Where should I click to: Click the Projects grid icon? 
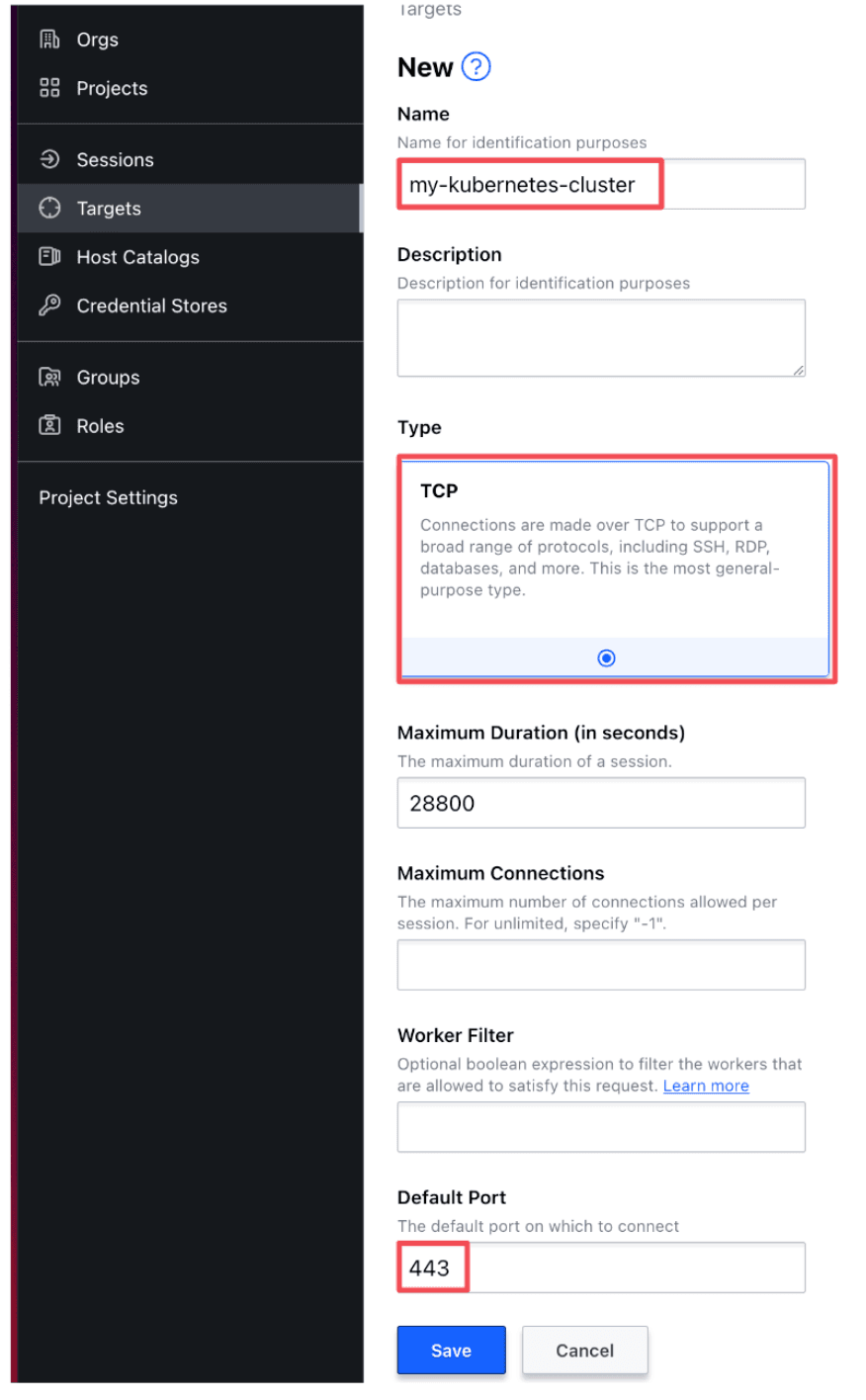point(49,88)
